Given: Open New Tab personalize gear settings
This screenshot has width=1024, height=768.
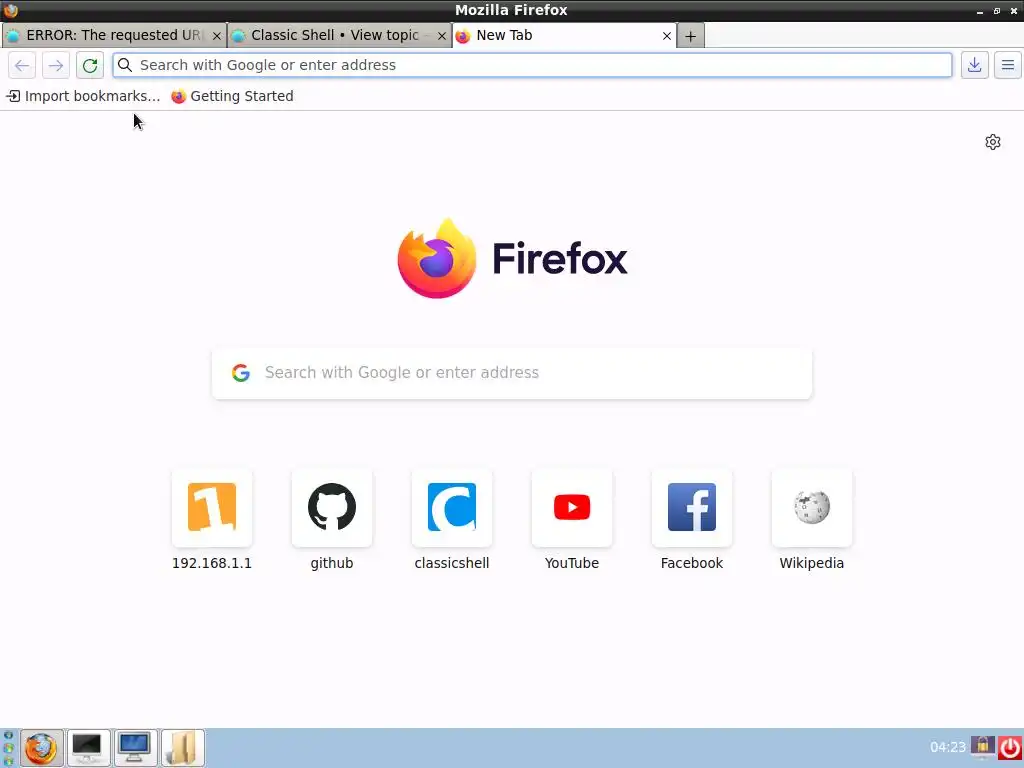Looking at the screenshot, I should click(x=993, y=142).
